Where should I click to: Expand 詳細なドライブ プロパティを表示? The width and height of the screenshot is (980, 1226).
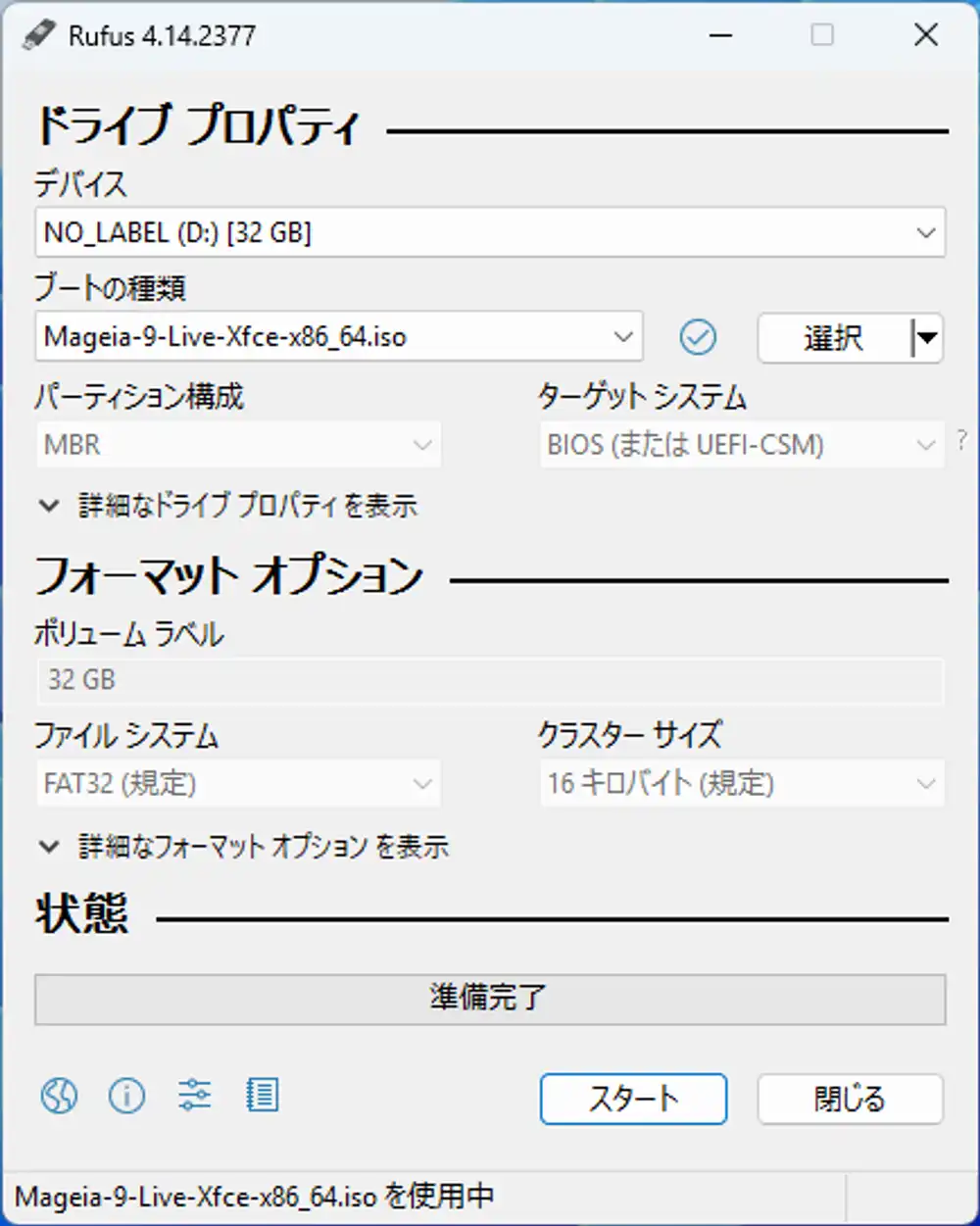pyautogui.click(x=227, y=506)
